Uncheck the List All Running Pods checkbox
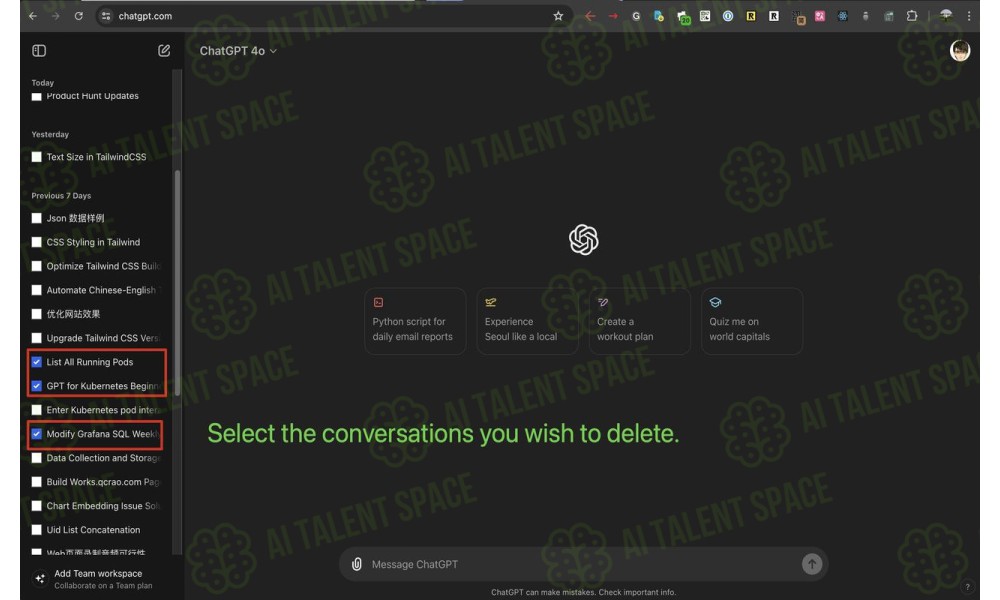Viewport: 1000px width, 600px height. point(36,362)
